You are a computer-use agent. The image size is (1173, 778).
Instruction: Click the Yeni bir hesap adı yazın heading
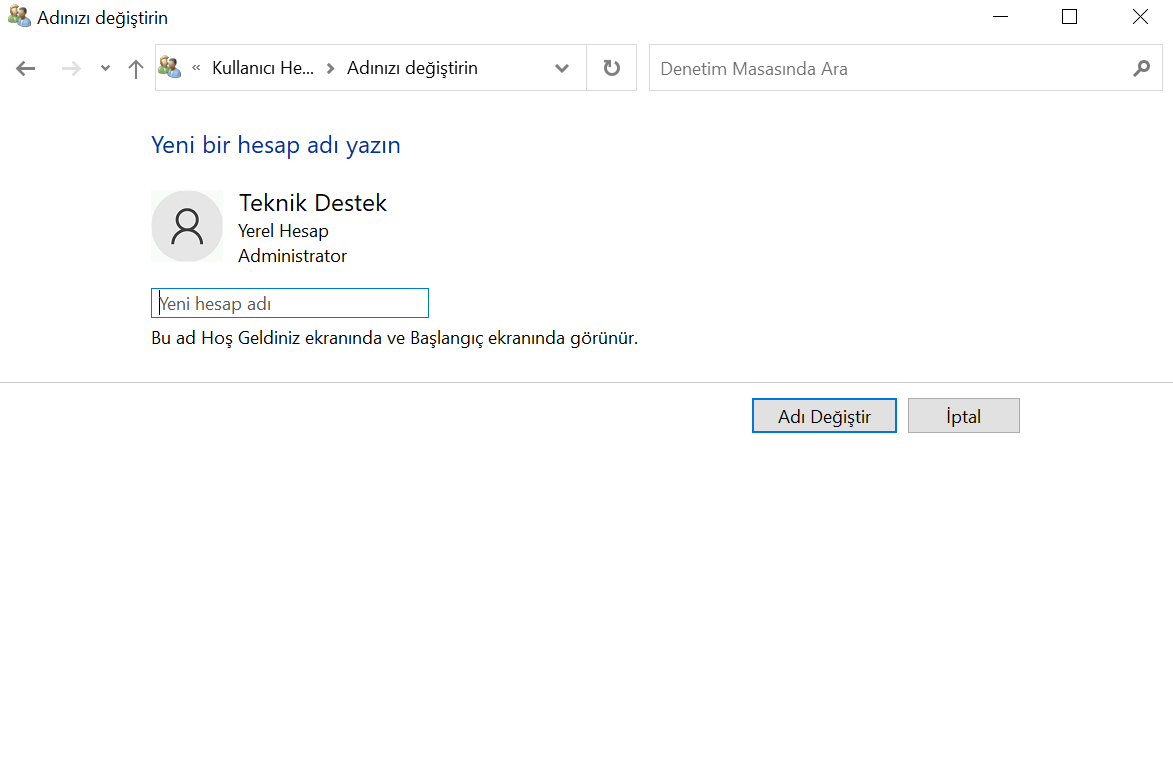coord(275,145)
